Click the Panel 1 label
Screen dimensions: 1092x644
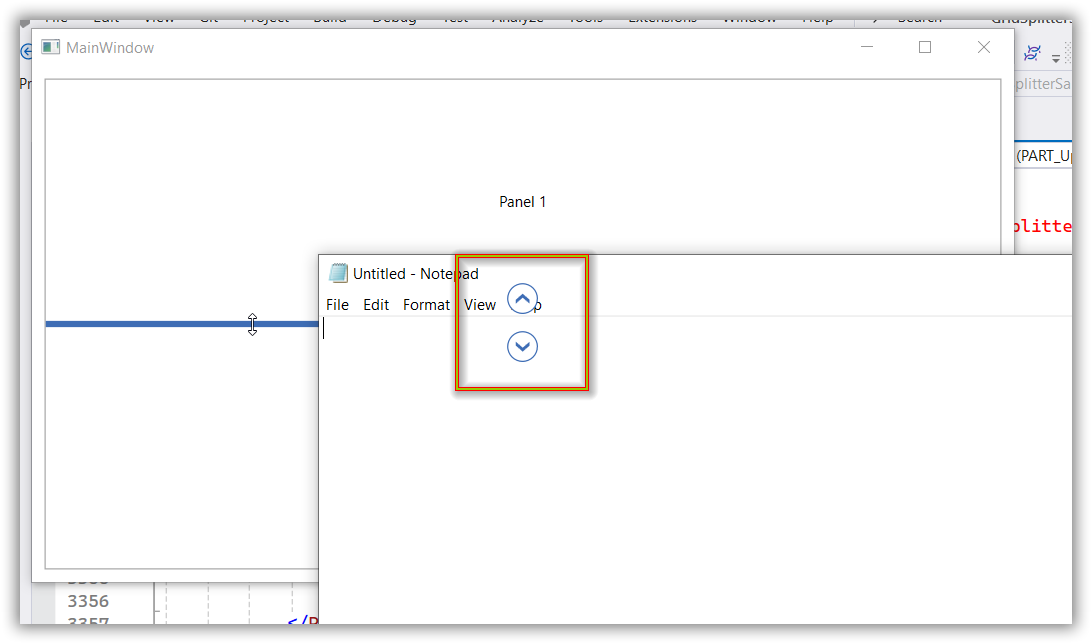(522, 202)
